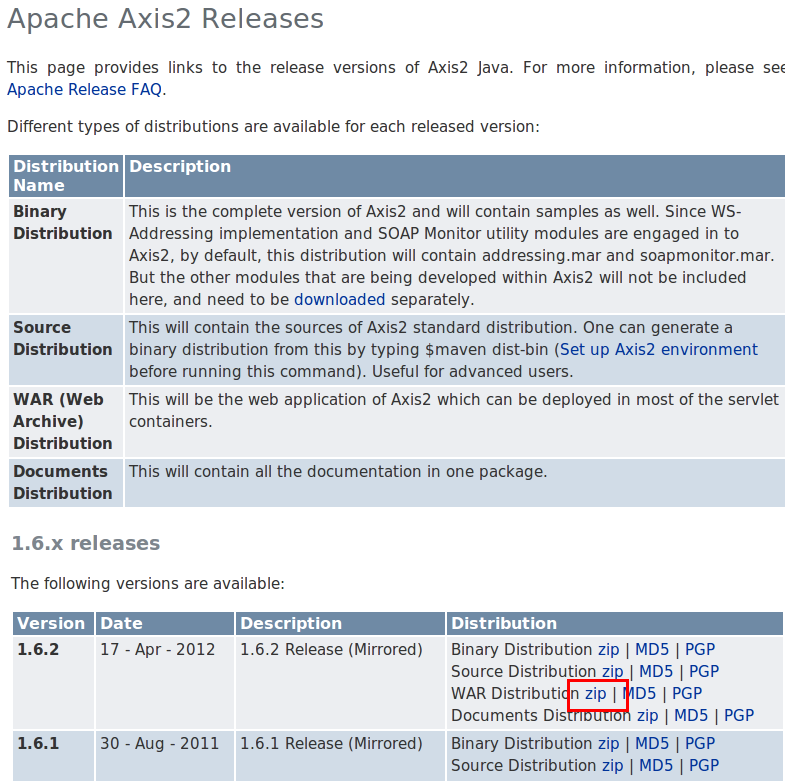
Task: Download 1.6.2 Binary Distribution zip
Action: (x=608, y=649)
